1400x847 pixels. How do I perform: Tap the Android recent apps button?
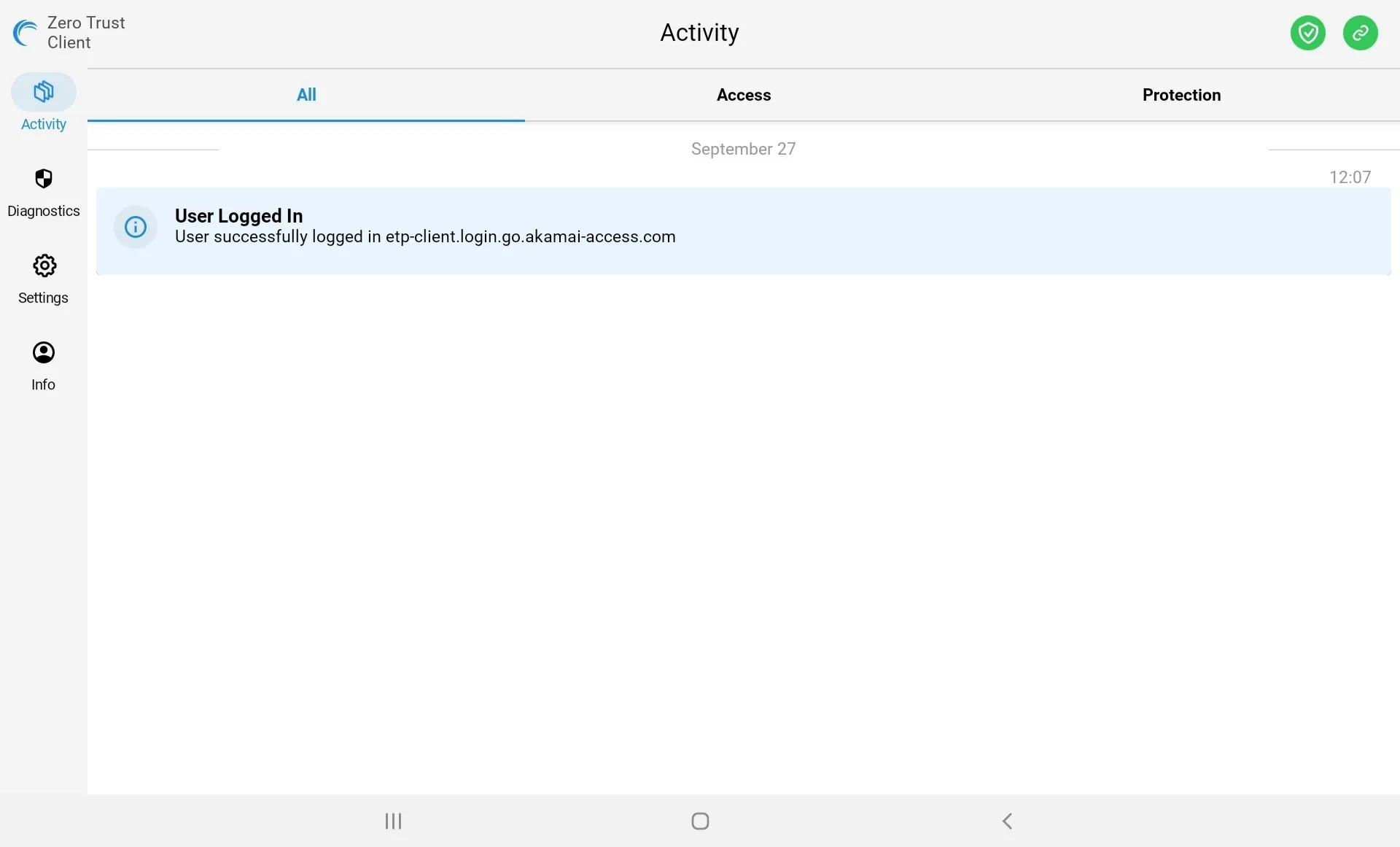coord(393,821)
